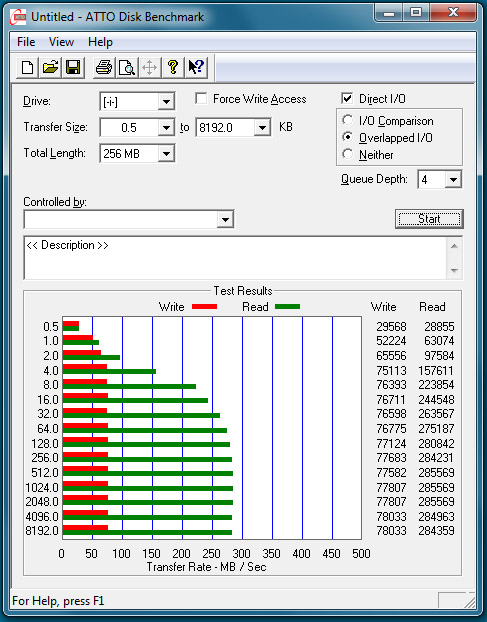Click read value 284963

click(x=436, y=516)
